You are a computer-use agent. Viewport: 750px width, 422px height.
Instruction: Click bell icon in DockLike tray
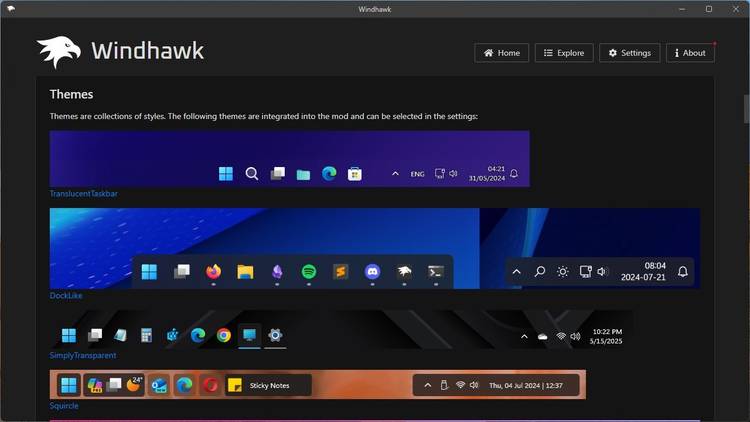click(683, 272)
